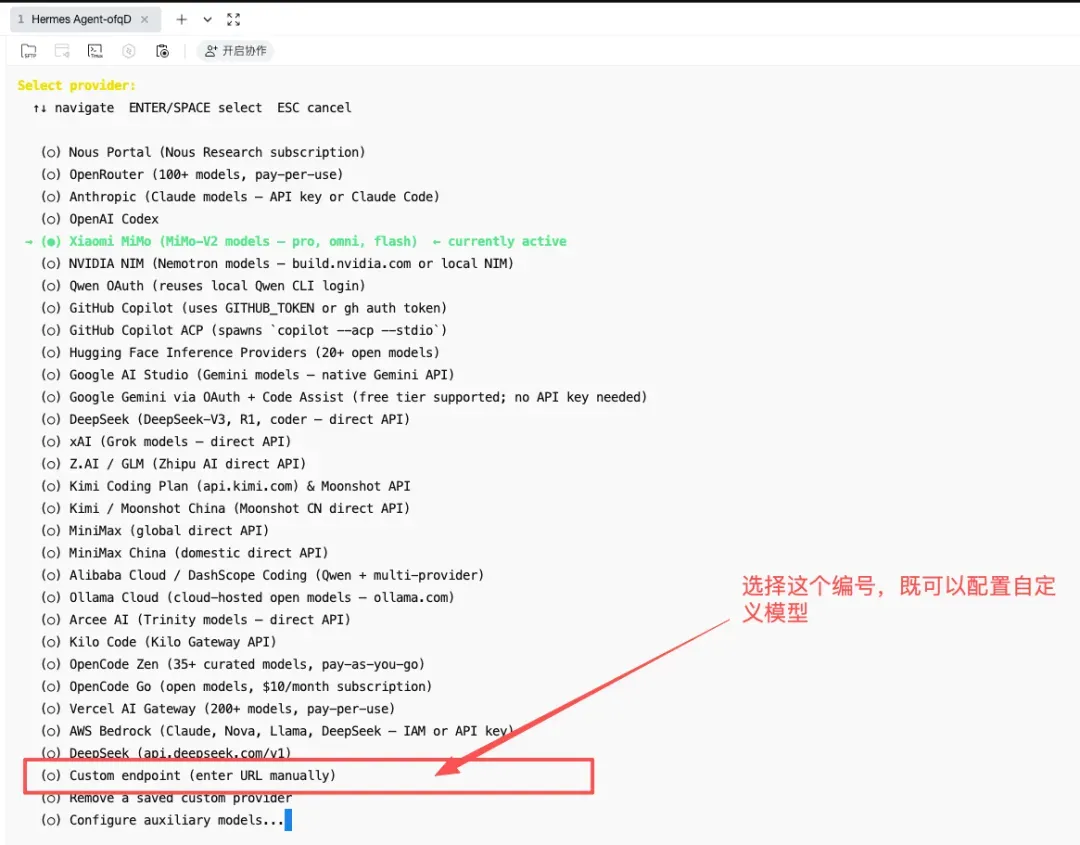This screenshot has height=845, width=1080.
Task: Select the Qwen OAuth option
Action: [203, 286]
